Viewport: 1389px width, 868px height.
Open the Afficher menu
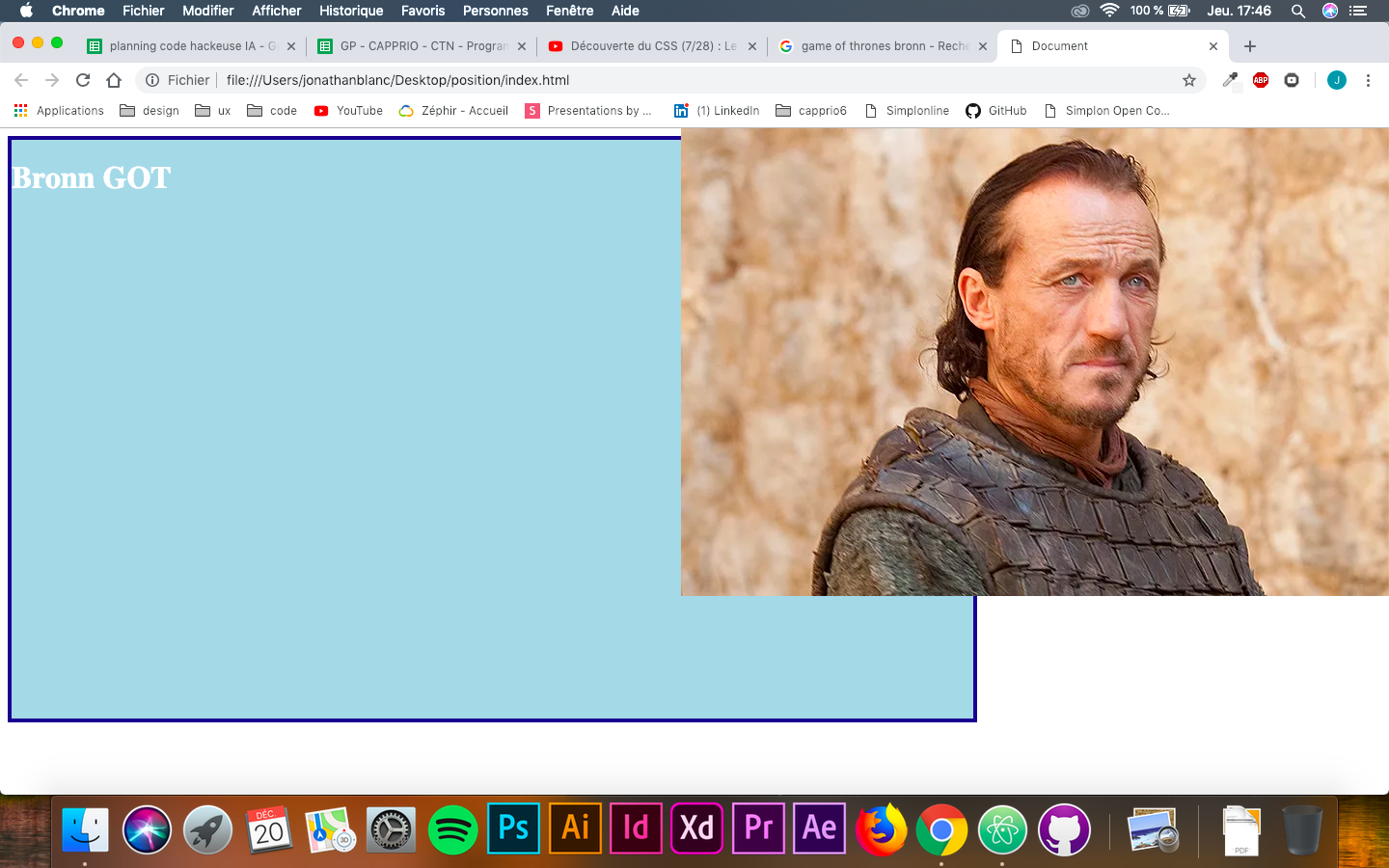[277, 11]
